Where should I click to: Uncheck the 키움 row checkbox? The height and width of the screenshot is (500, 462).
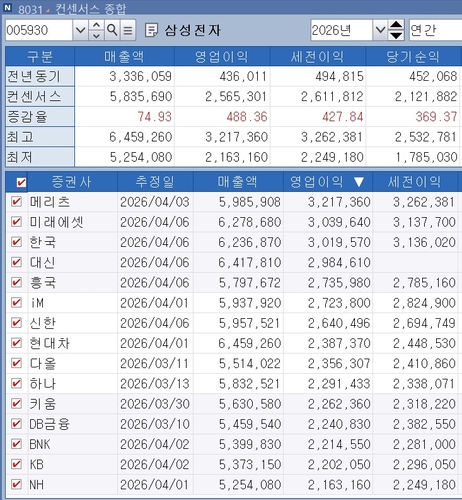(x=16, y=404)
